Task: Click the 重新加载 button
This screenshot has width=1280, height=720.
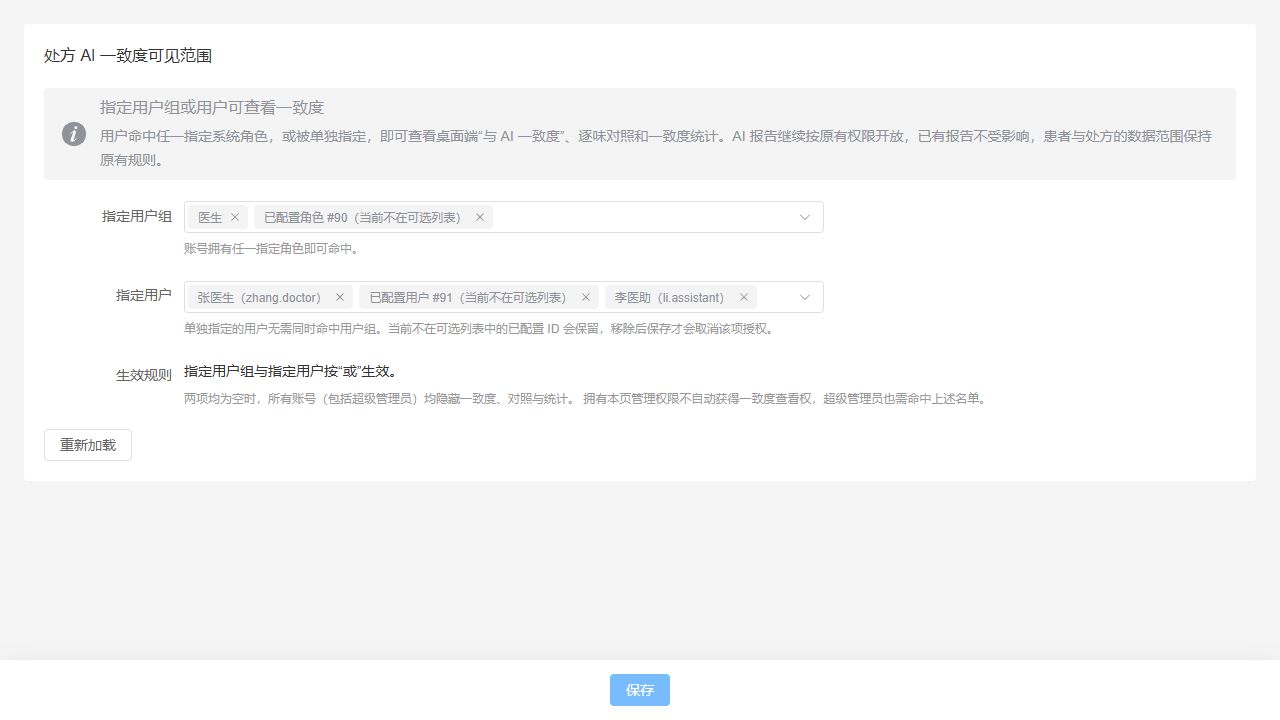Action: (x=88, y=445)
